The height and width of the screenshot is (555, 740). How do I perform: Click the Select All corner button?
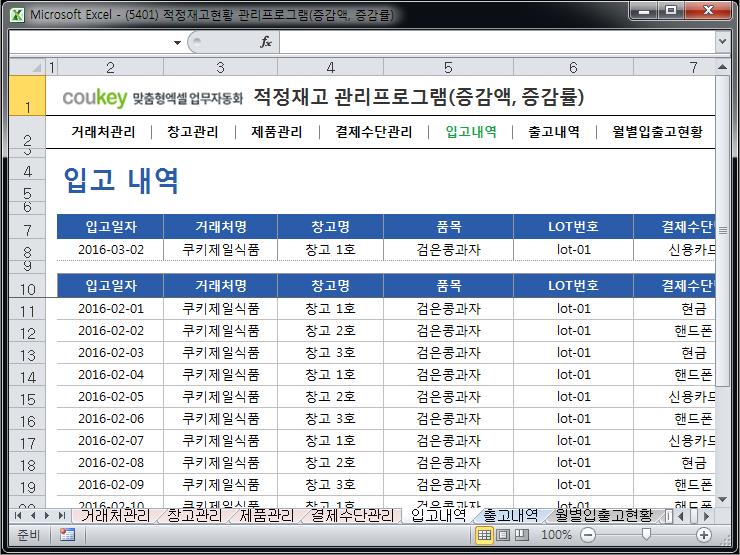(27, 67)
